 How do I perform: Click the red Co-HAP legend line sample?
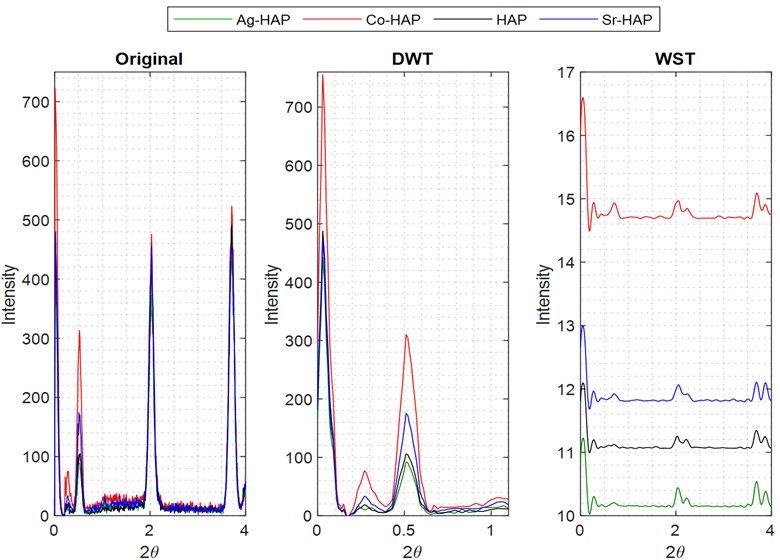coord(332,19)
